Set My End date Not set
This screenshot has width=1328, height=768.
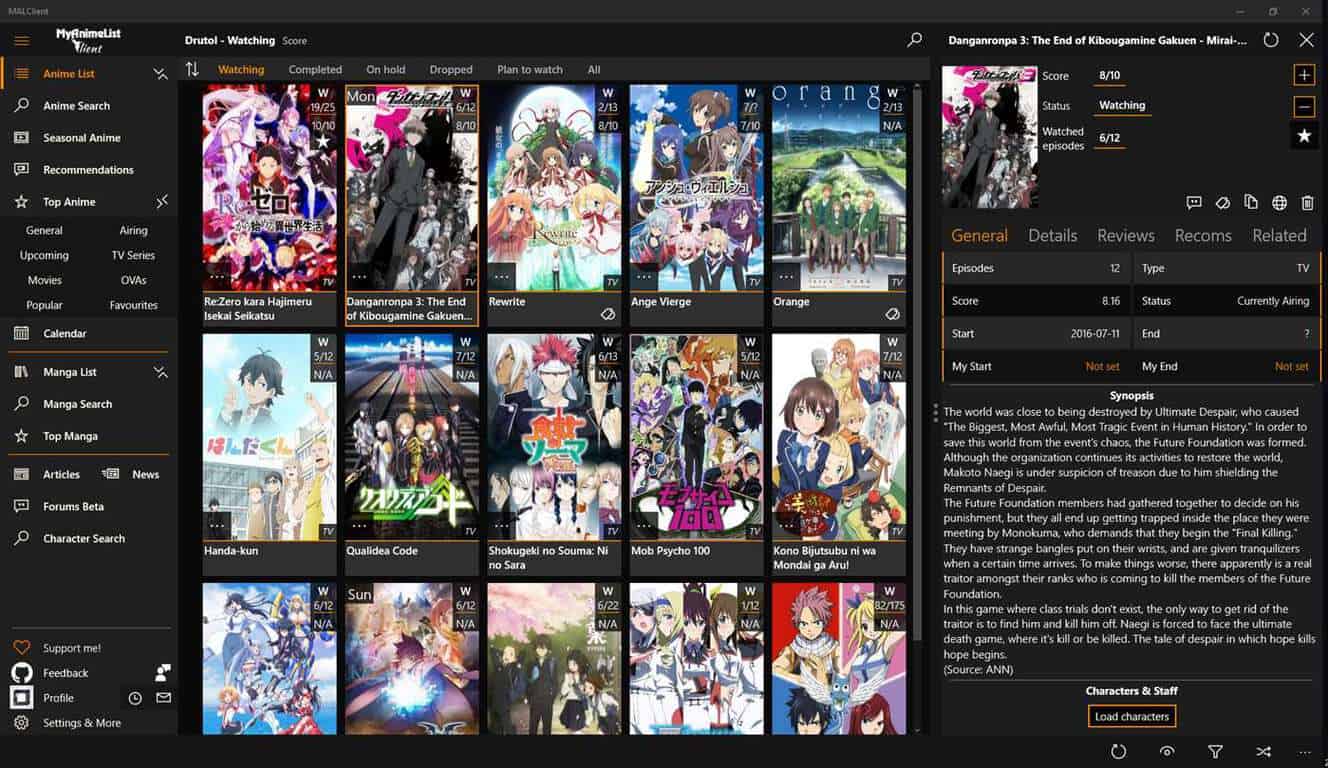[x=1291, y=366]
